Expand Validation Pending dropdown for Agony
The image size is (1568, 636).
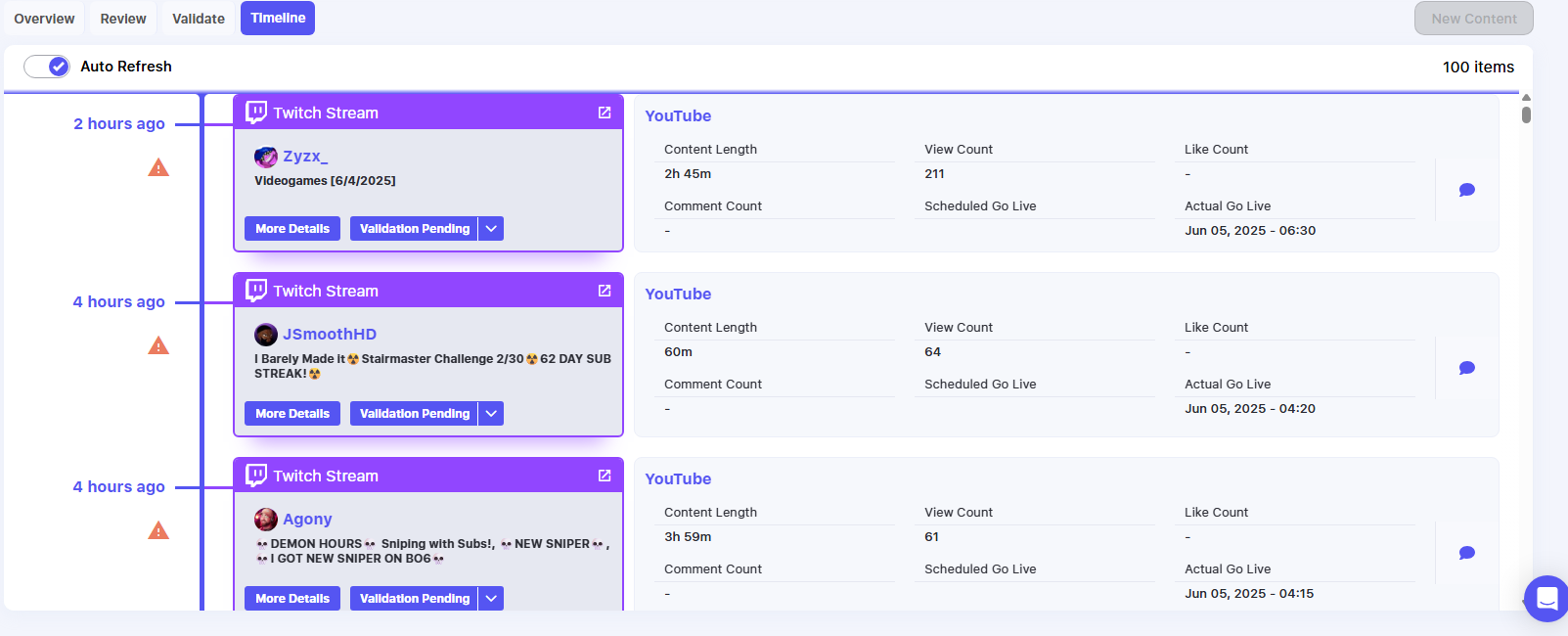491,599
